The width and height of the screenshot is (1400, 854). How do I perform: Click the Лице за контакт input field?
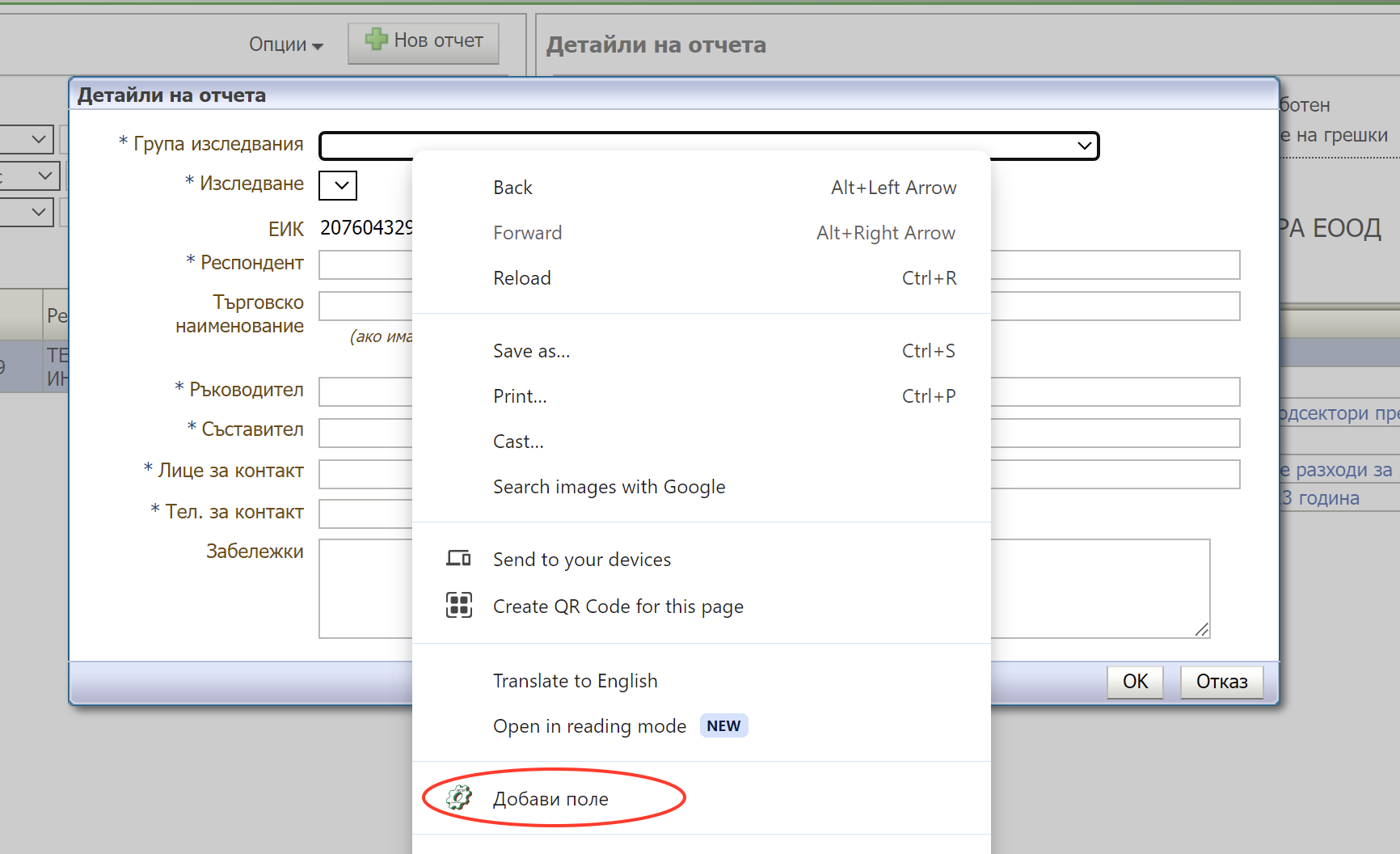pos(779,474)
